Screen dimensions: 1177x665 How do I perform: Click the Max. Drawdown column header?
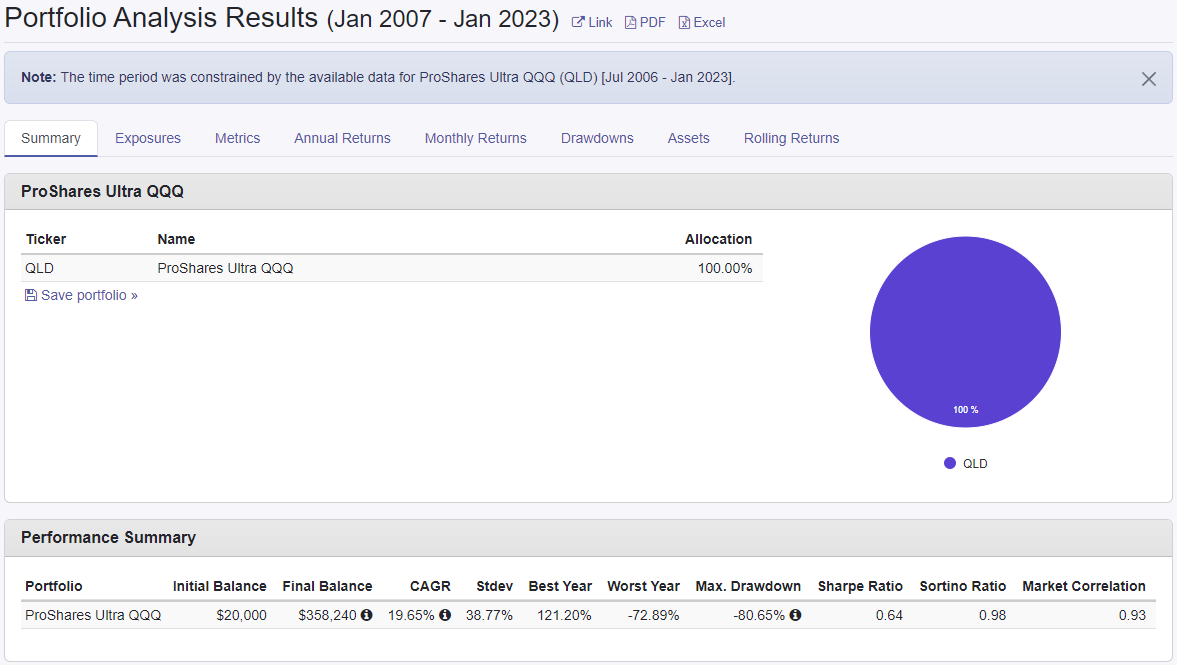point(748,586)
